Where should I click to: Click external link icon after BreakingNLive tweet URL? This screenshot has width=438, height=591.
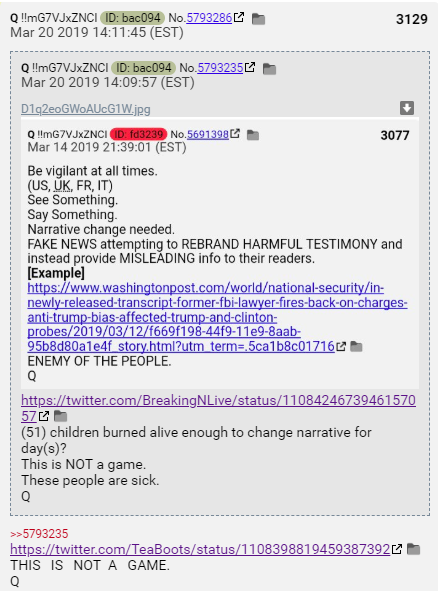coord(44,416)
